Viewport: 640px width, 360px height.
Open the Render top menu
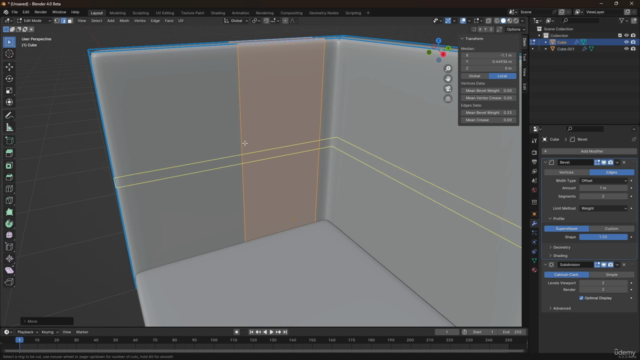point(40,12)
